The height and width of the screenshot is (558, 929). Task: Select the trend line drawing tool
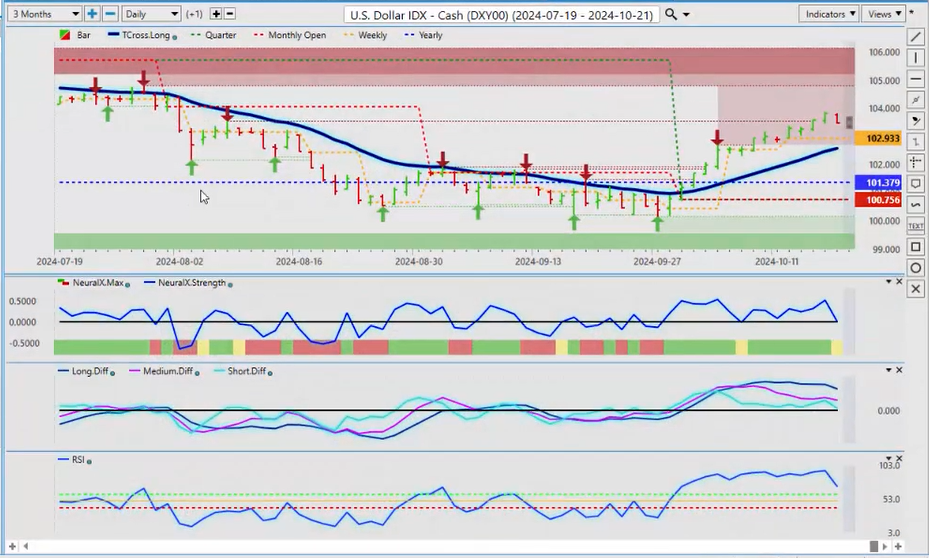pos(916,37)
